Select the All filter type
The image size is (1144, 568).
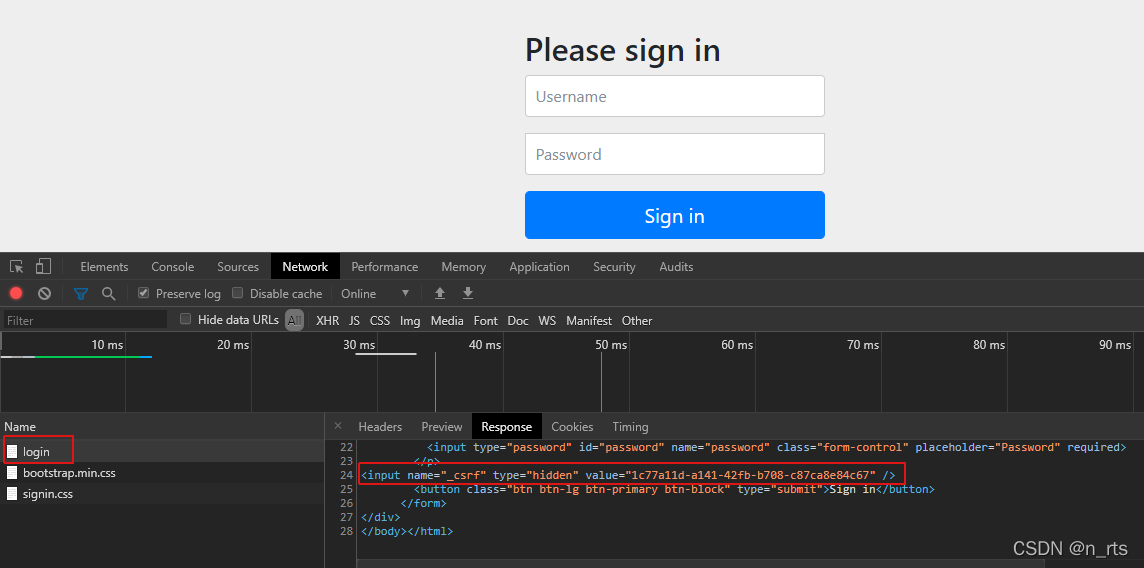point(294,320)
